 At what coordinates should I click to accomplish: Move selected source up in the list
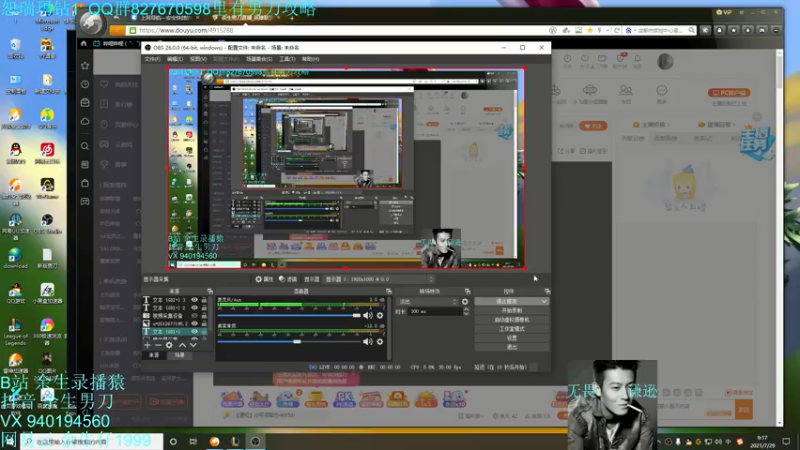pos(182,345)
